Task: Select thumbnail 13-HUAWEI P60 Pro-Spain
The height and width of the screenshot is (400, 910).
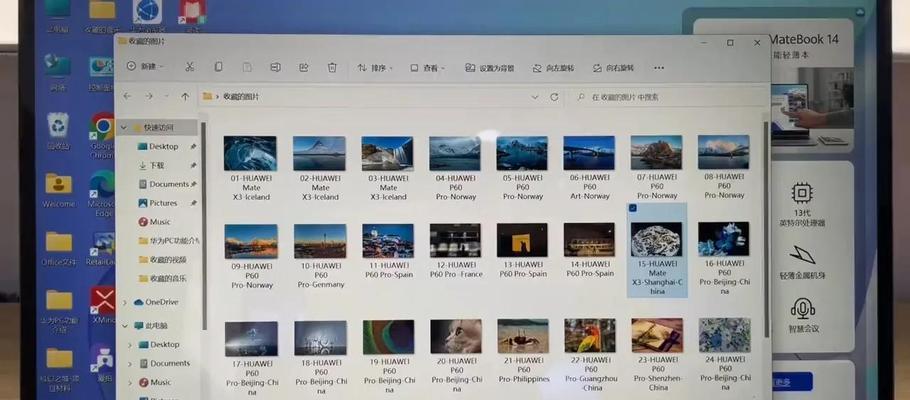Action: 522,240
